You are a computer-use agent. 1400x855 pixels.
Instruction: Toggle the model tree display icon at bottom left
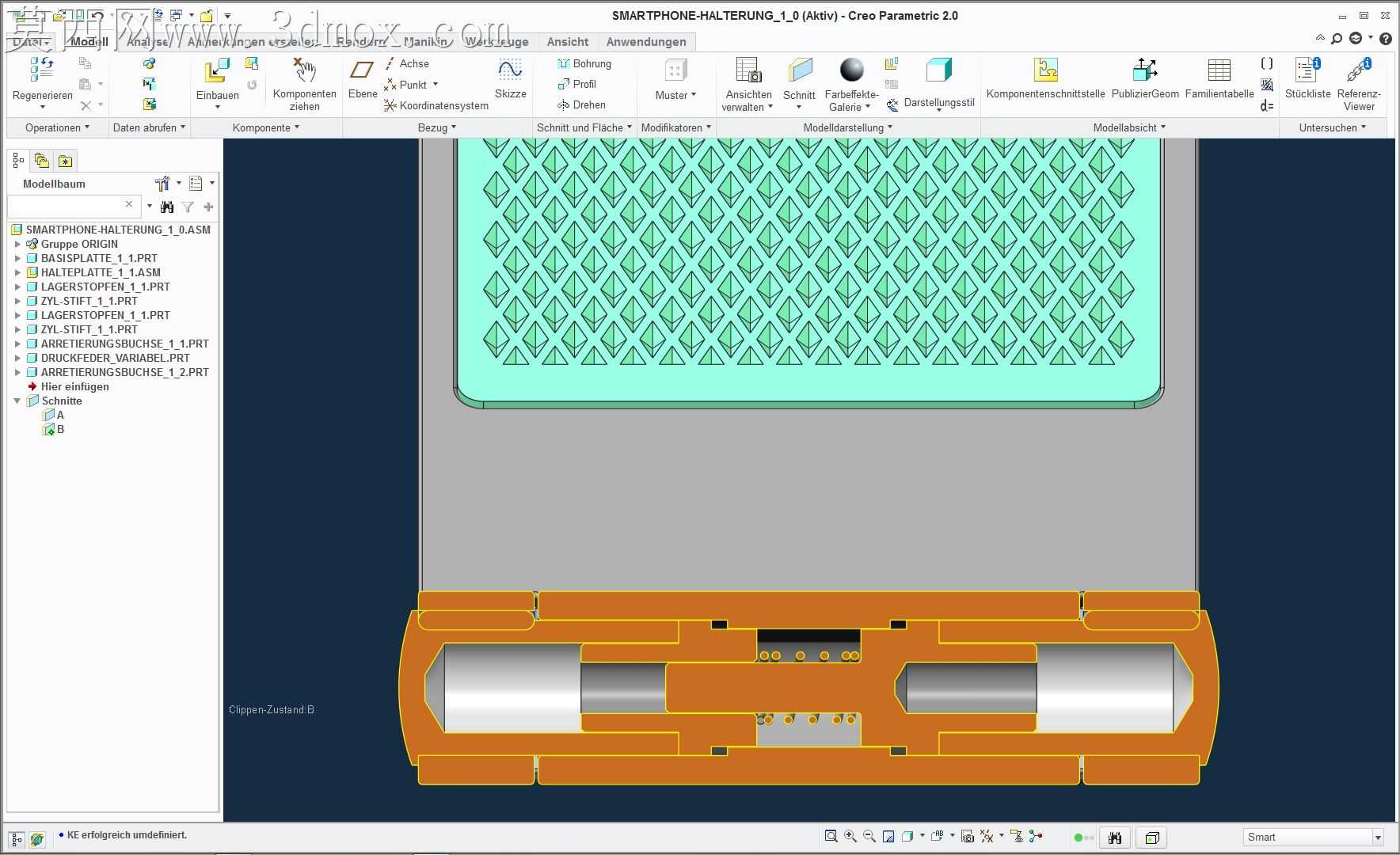[x=17, y=838]
